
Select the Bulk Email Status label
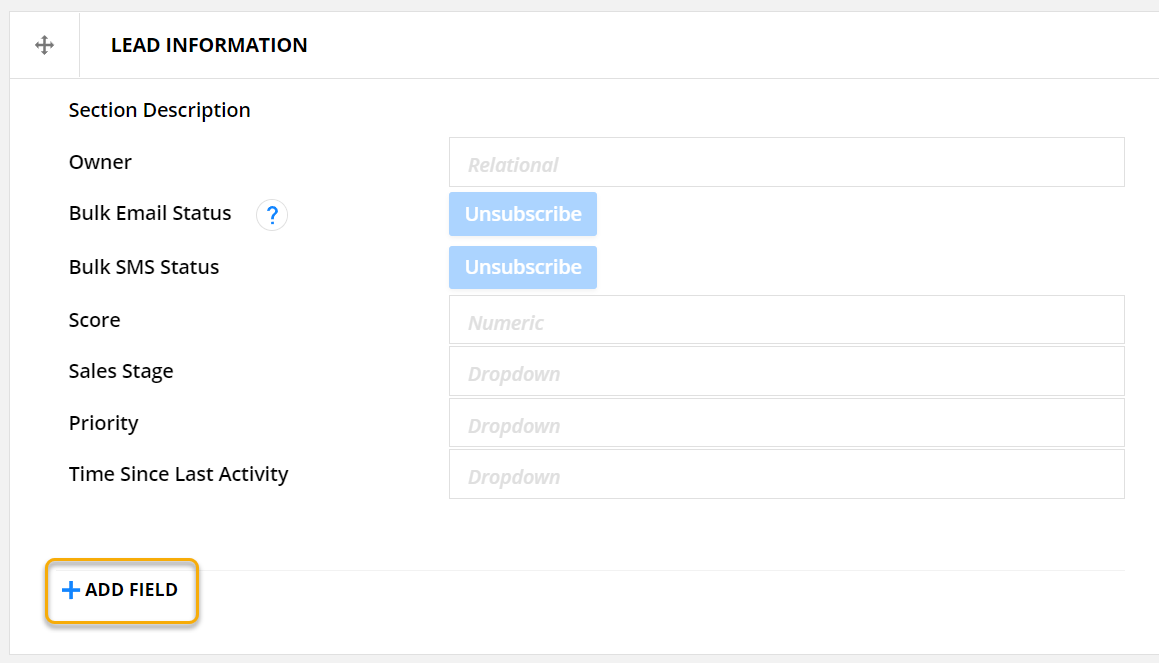click(x=150, y=213)
